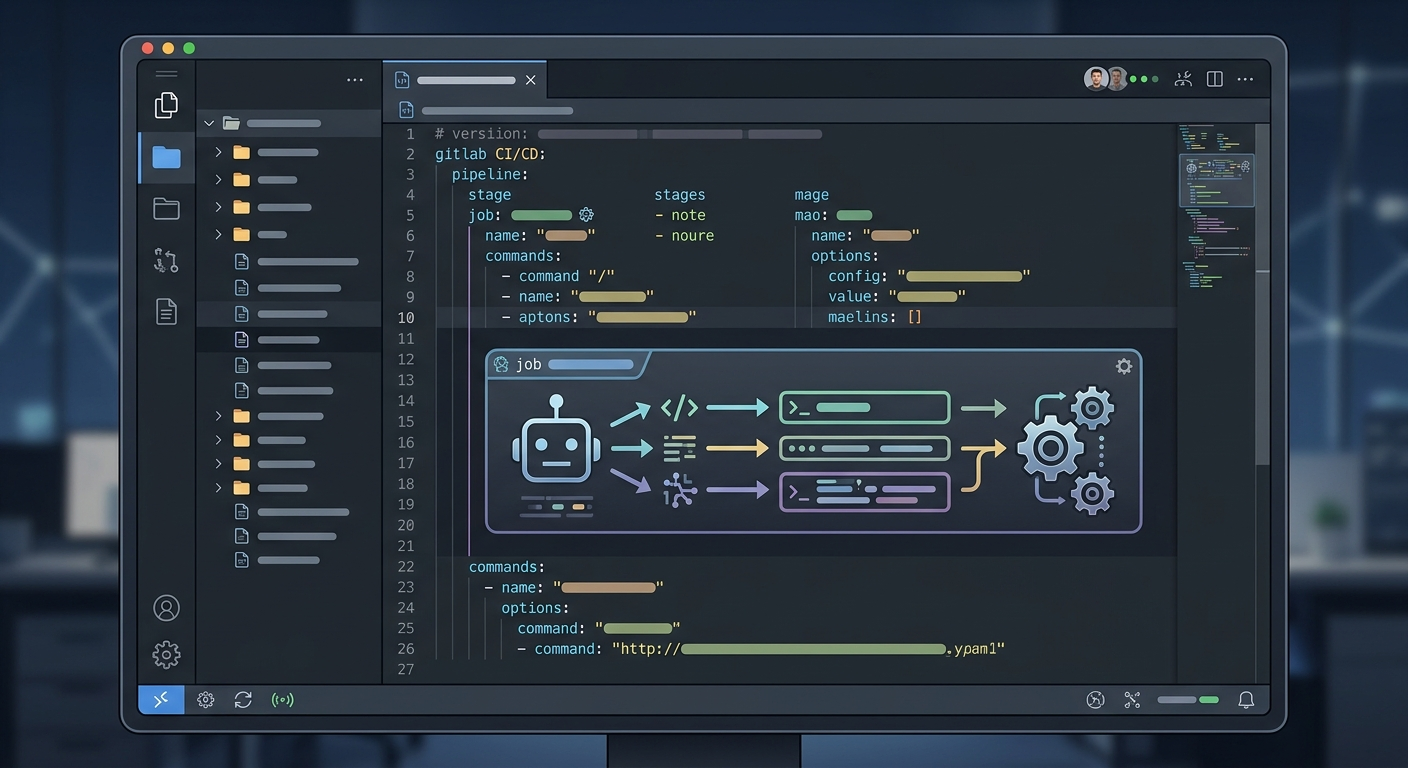Click the green terminal command box
Image resolution: width=1408 pixels, height=768 pixels.
pyautogui.click(x=864, y=408)
